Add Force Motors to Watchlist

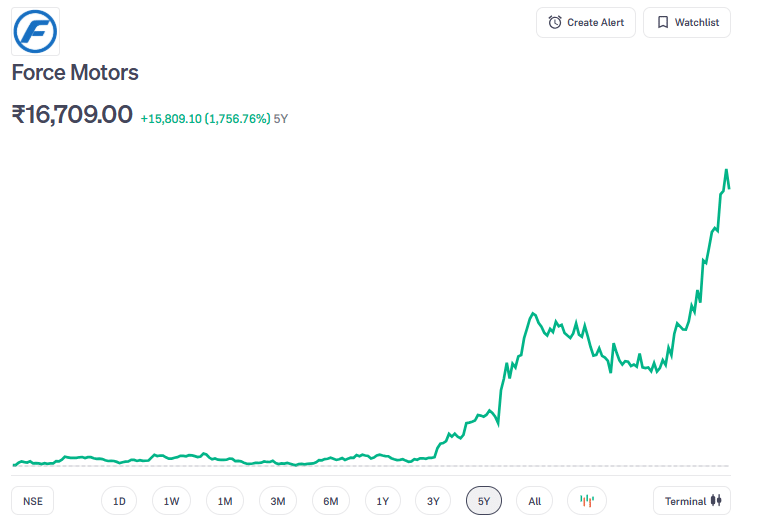coord(687,22)
